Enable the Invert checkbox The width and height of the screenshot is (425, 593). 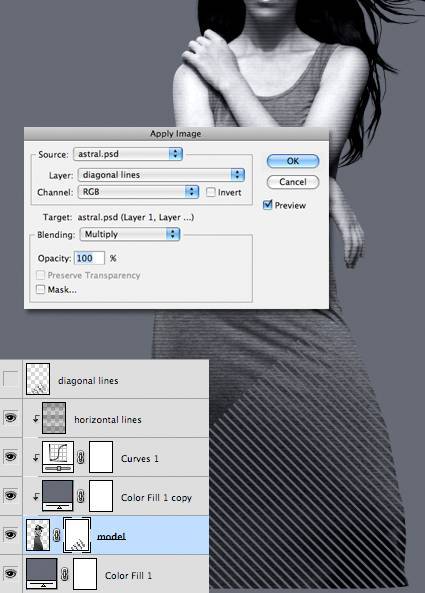tap(211, 192)
